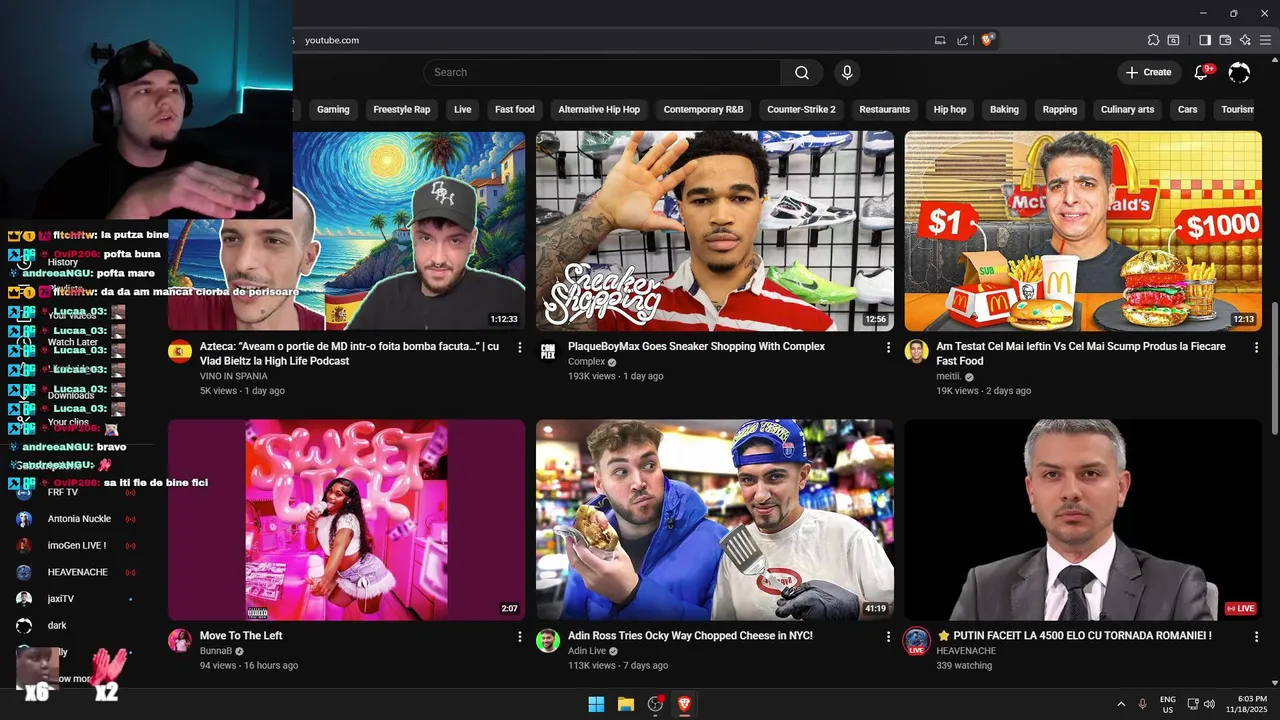The image size is (1280, 720).
Task: Click HEAVENACHE live channel avatar under video
Action: pyautogui.click(x=916, y=641)
